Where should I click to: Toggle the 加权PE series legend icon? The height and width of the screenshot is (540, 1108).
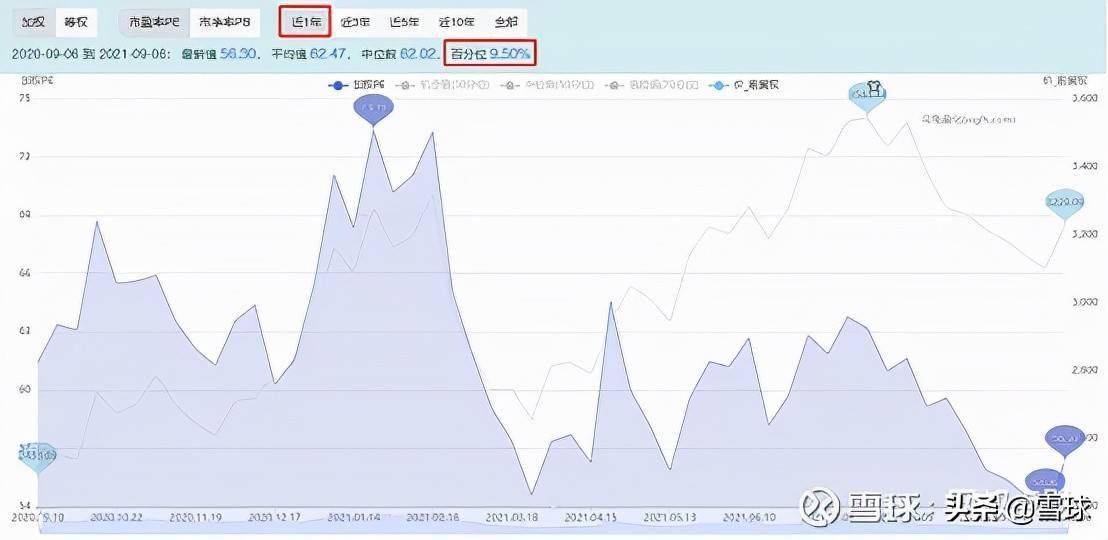[x=337, y=85]
